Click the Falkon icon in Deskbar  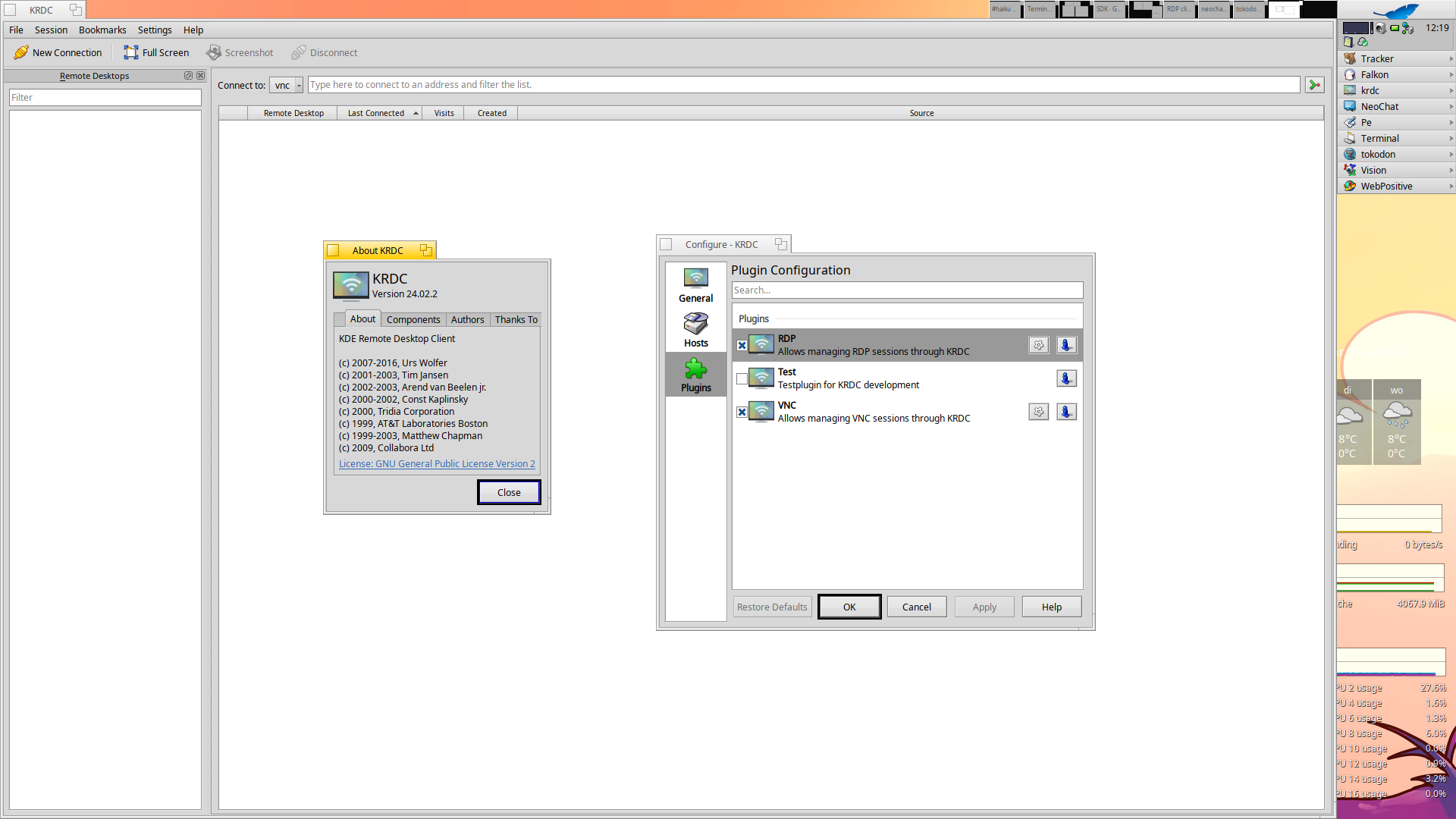click(1350, 74)
